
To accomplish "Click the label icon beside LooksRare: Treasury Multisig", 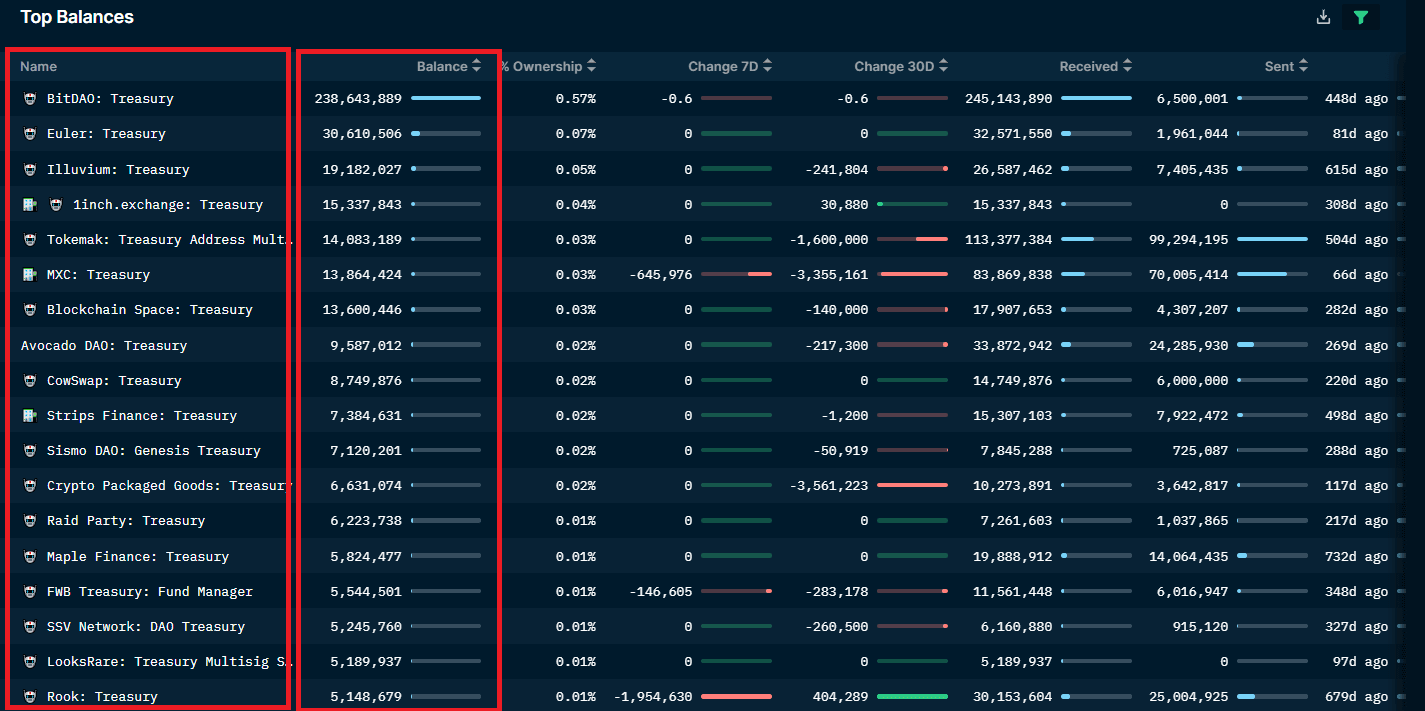I will 29,662.
